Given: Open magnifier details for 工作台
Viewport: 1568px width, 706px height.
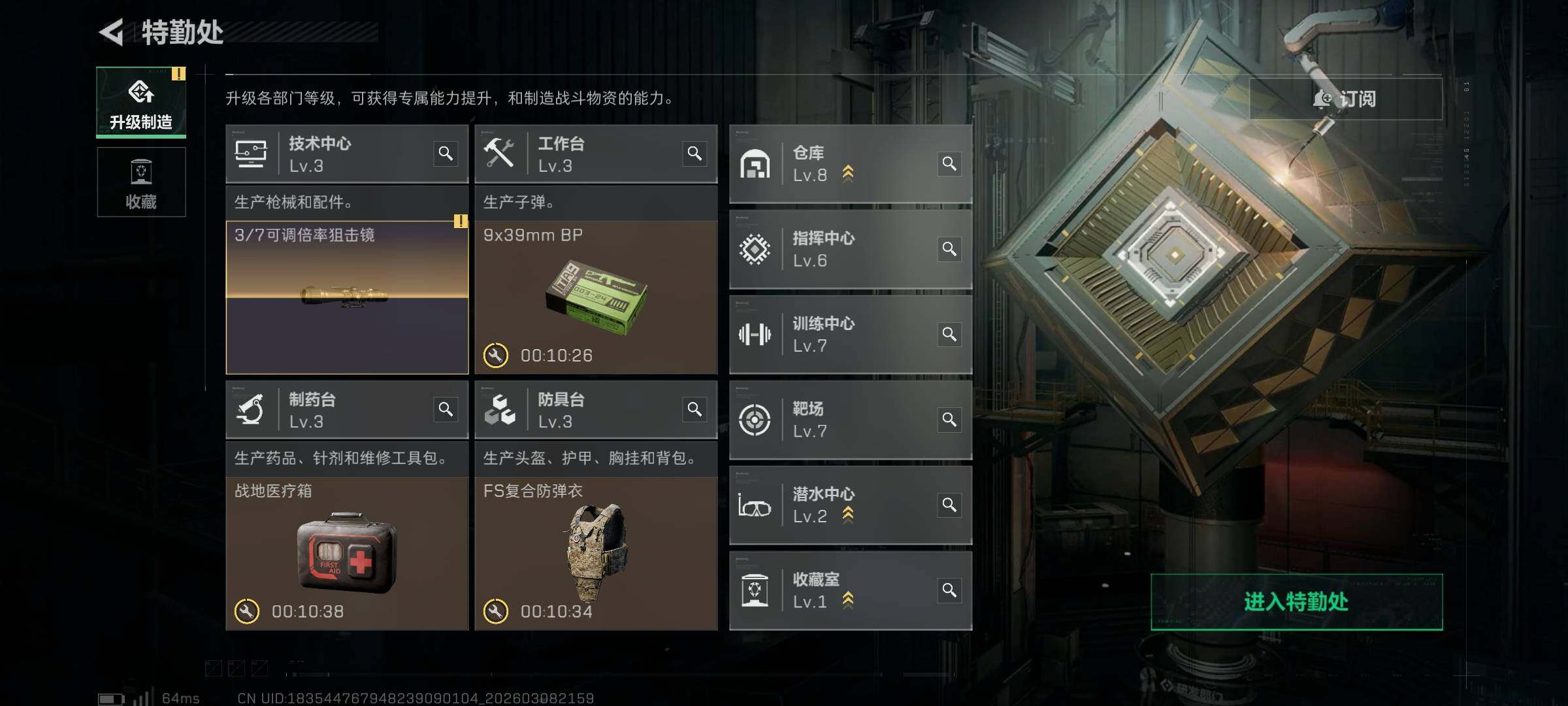Looking at the screenshot, I should coord(694,154).
